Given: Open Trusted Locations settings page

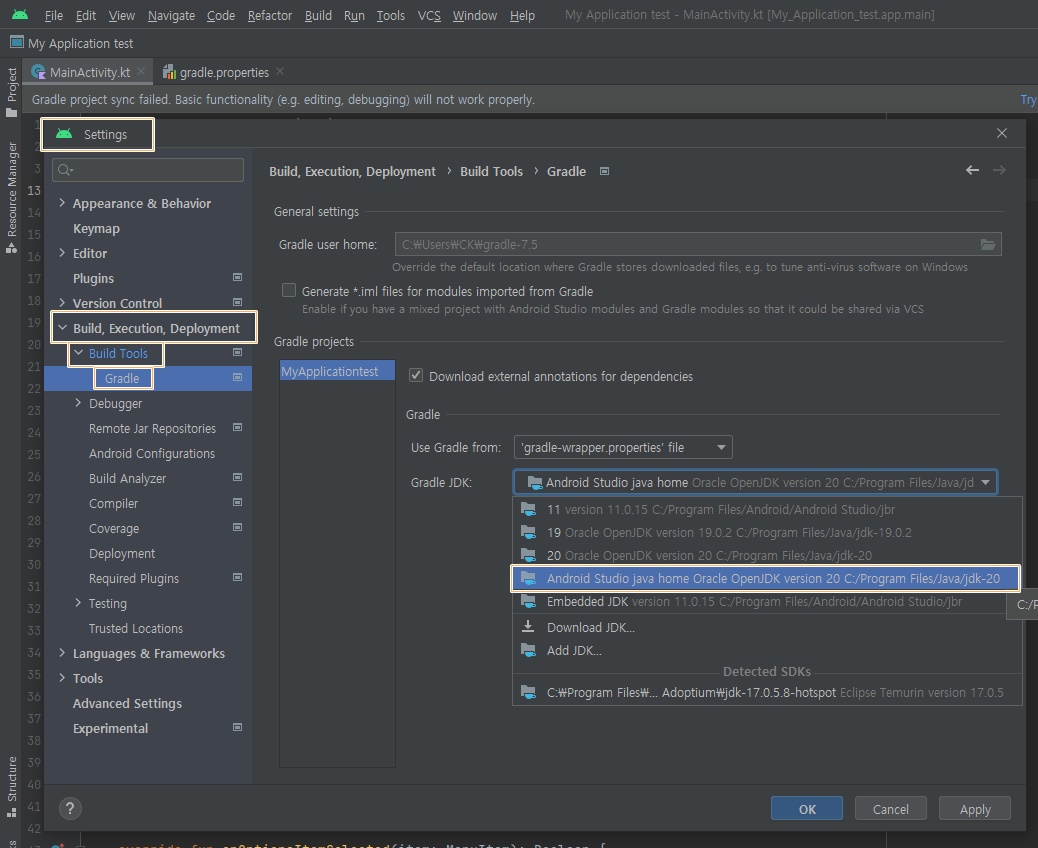Looking at the screenshot, I should click(136, 628).
